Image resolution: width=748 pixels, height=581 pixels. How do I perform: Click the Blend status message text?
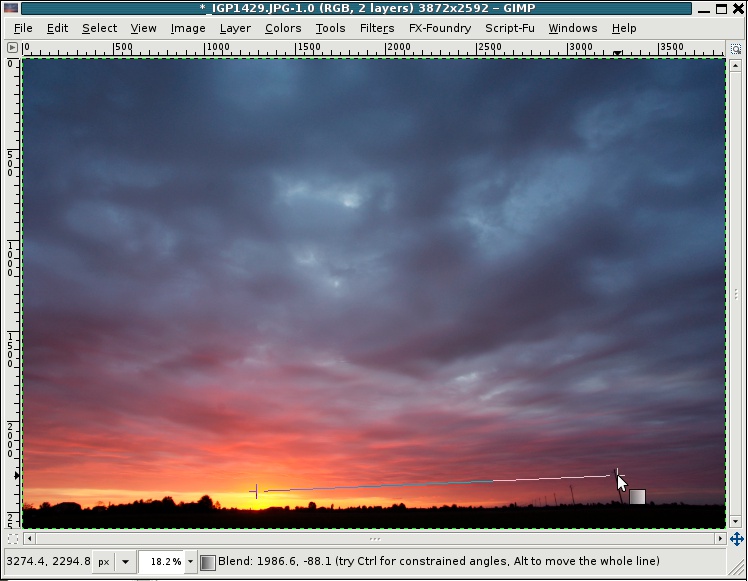(x=438, y=561)
